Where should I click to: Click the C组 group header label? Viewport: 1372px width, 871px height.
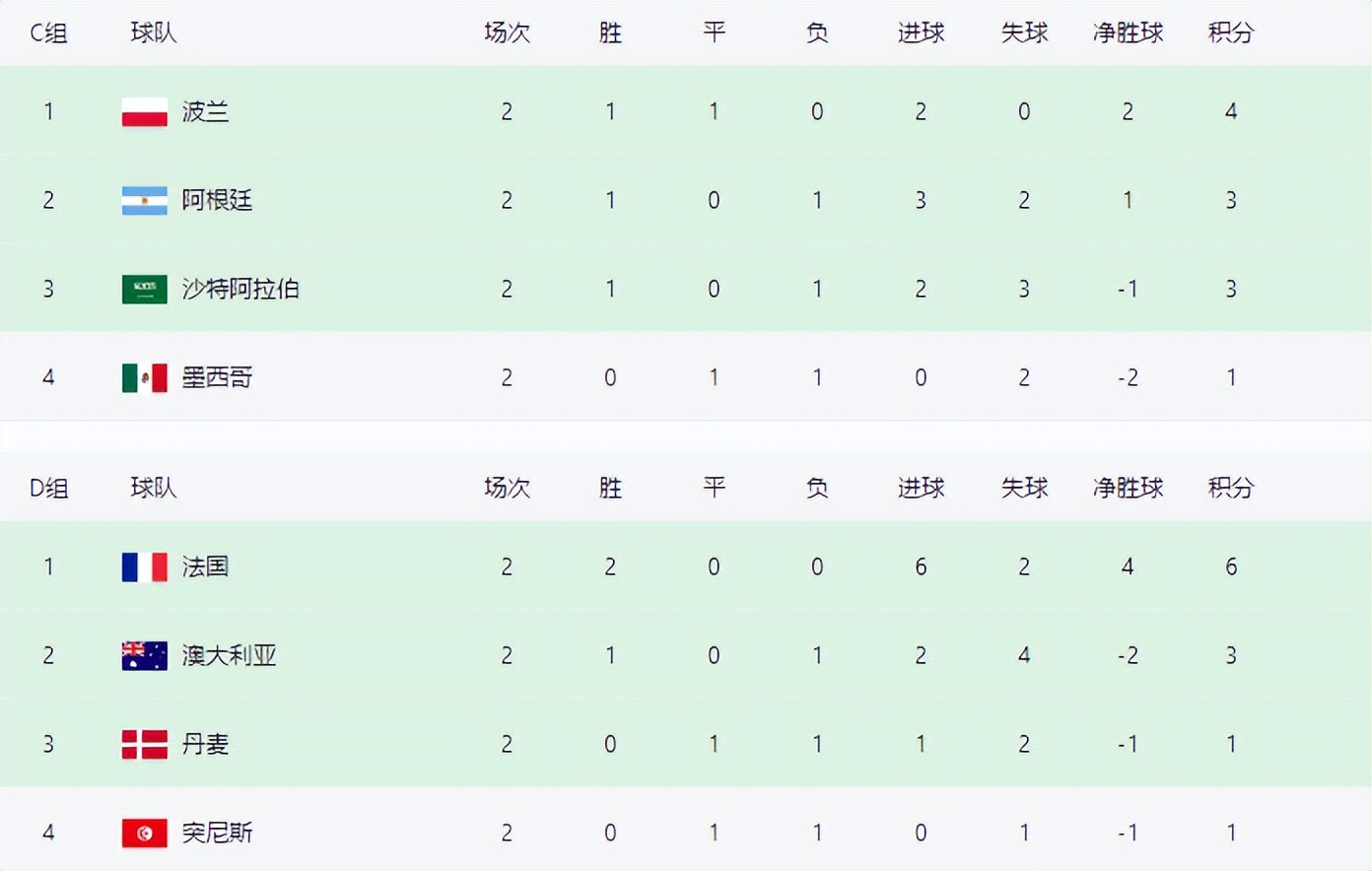[x=48, y=33]
